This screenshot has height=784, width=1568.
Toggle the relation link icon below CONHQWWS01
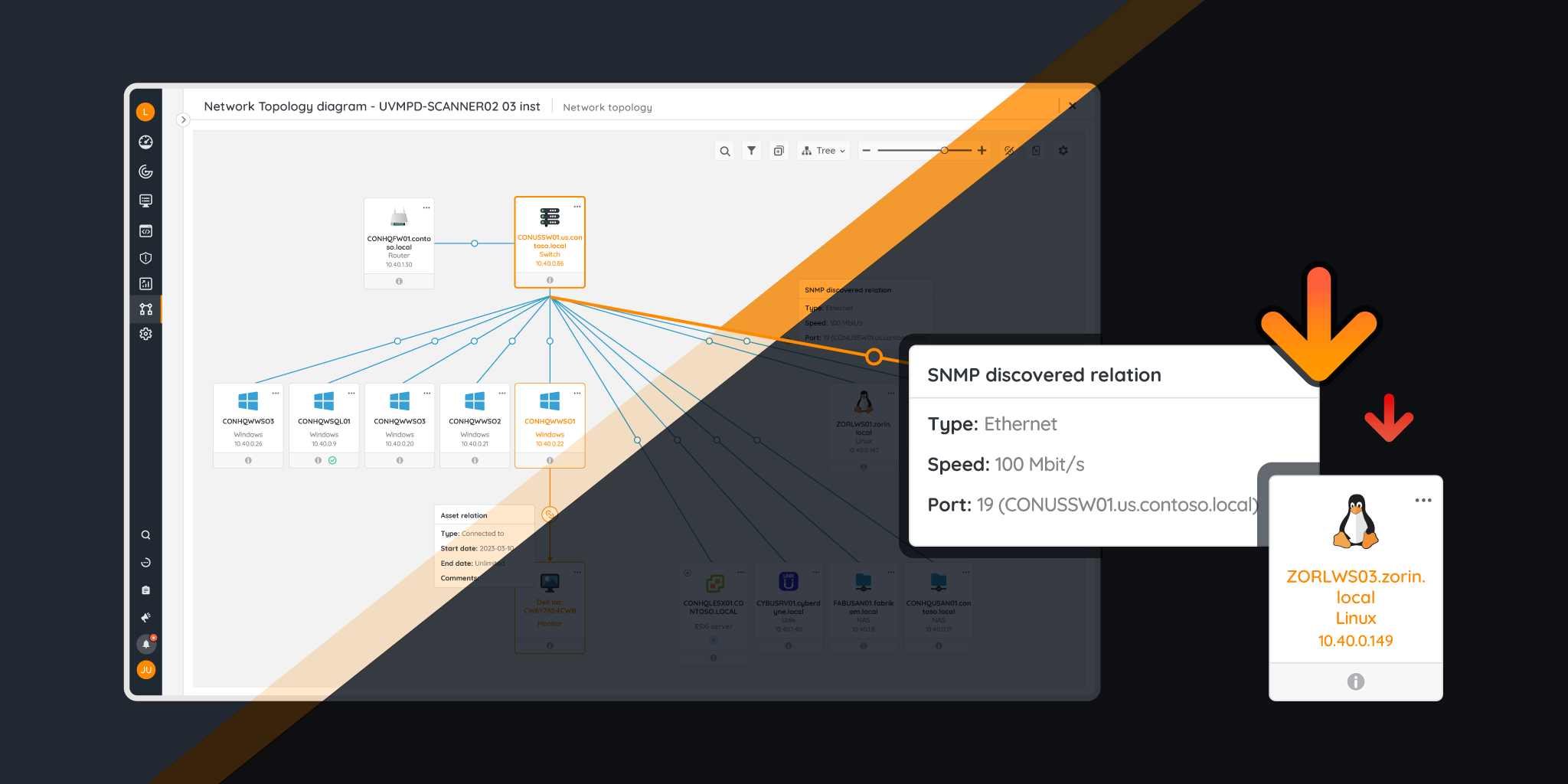(x=549, y=514)
